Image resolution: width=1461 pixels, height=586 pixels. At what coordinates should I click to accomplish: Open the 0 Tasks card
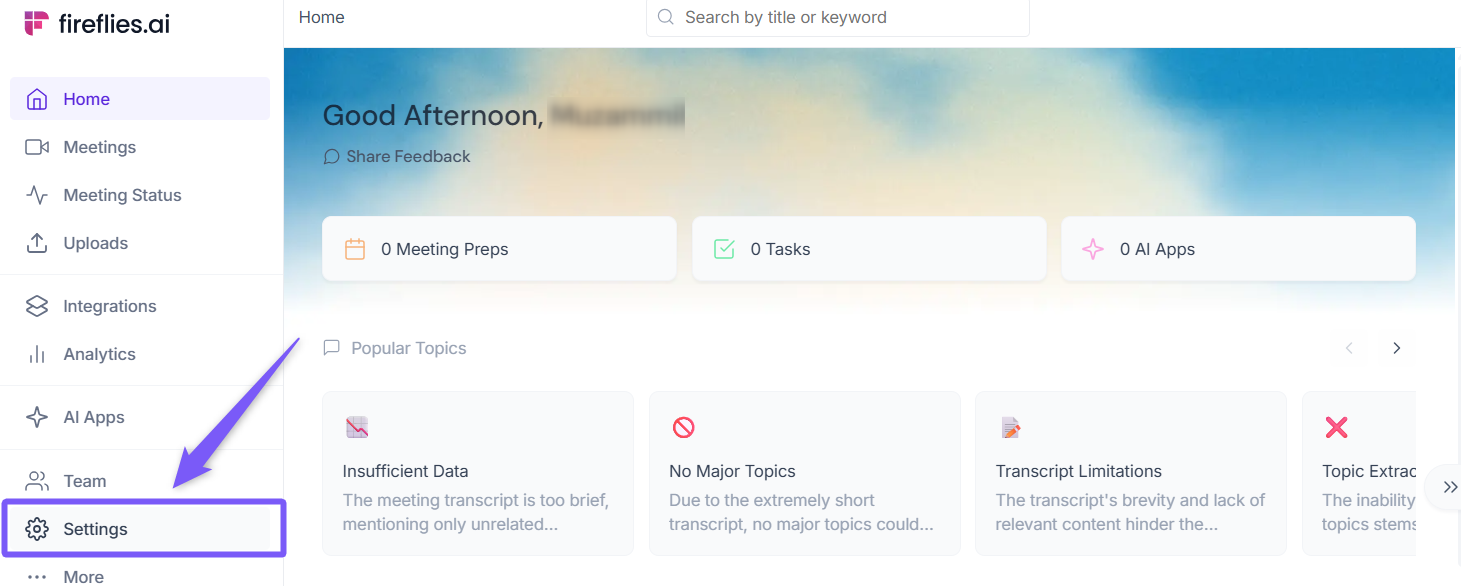click(x=868, y=249)
